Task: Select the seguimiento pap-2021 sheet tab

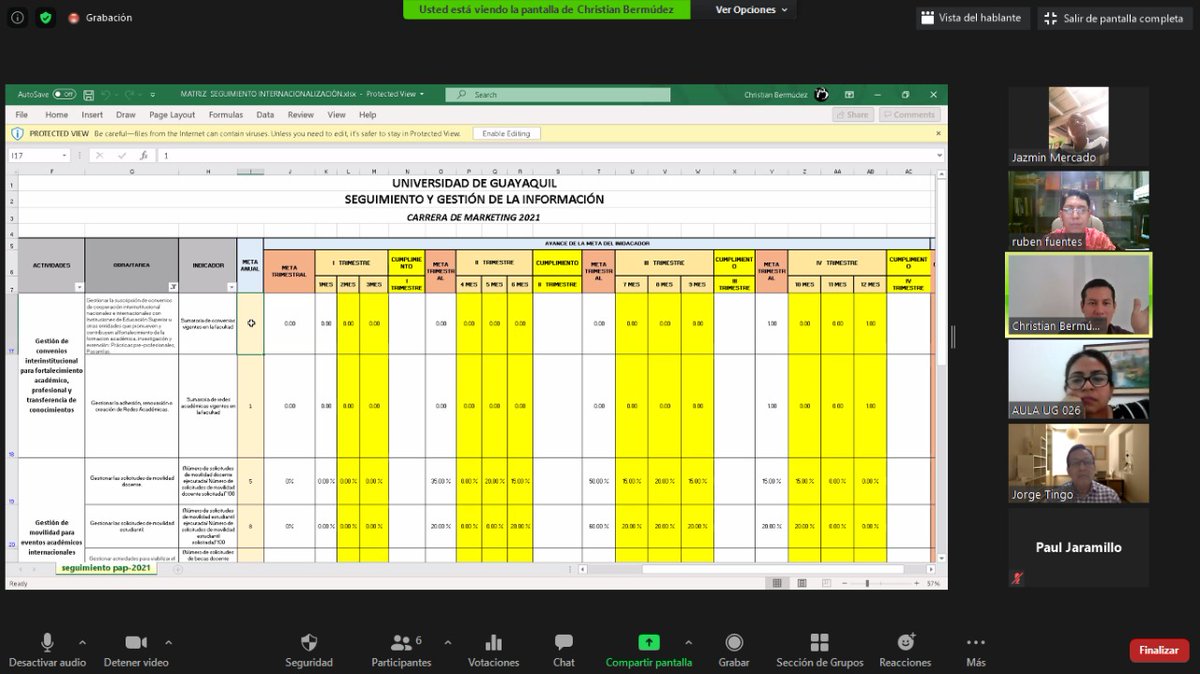Action: (x=104, y=568)
